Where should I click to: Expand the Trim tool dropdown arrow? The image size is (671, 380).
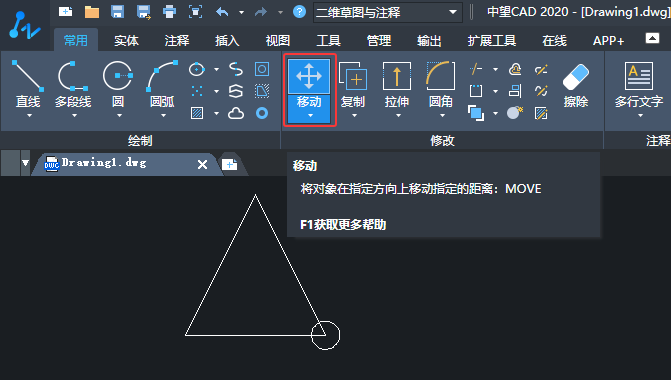click(495, 69)
